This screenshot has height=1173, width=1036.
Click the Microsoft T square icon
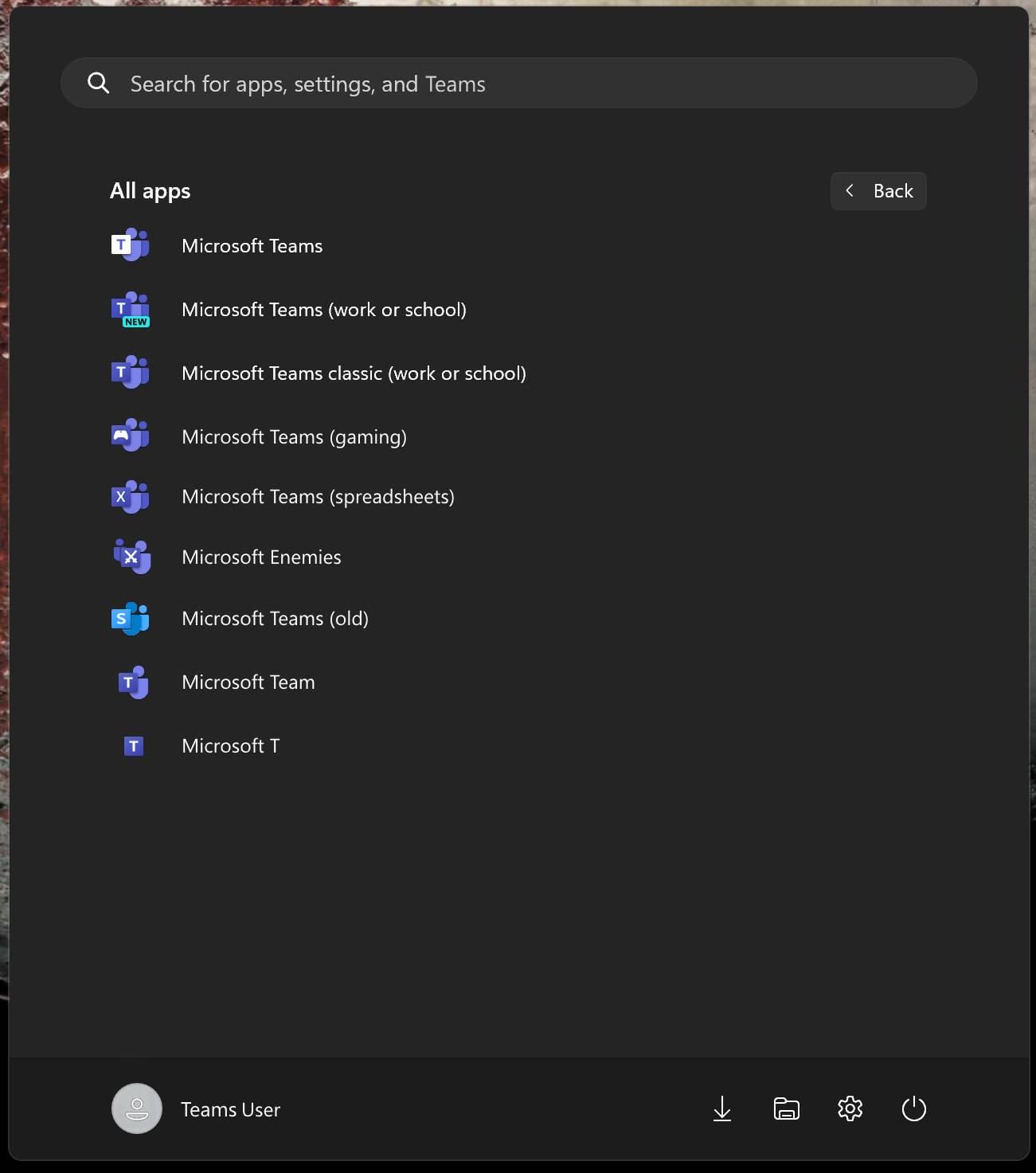point(134,746)
